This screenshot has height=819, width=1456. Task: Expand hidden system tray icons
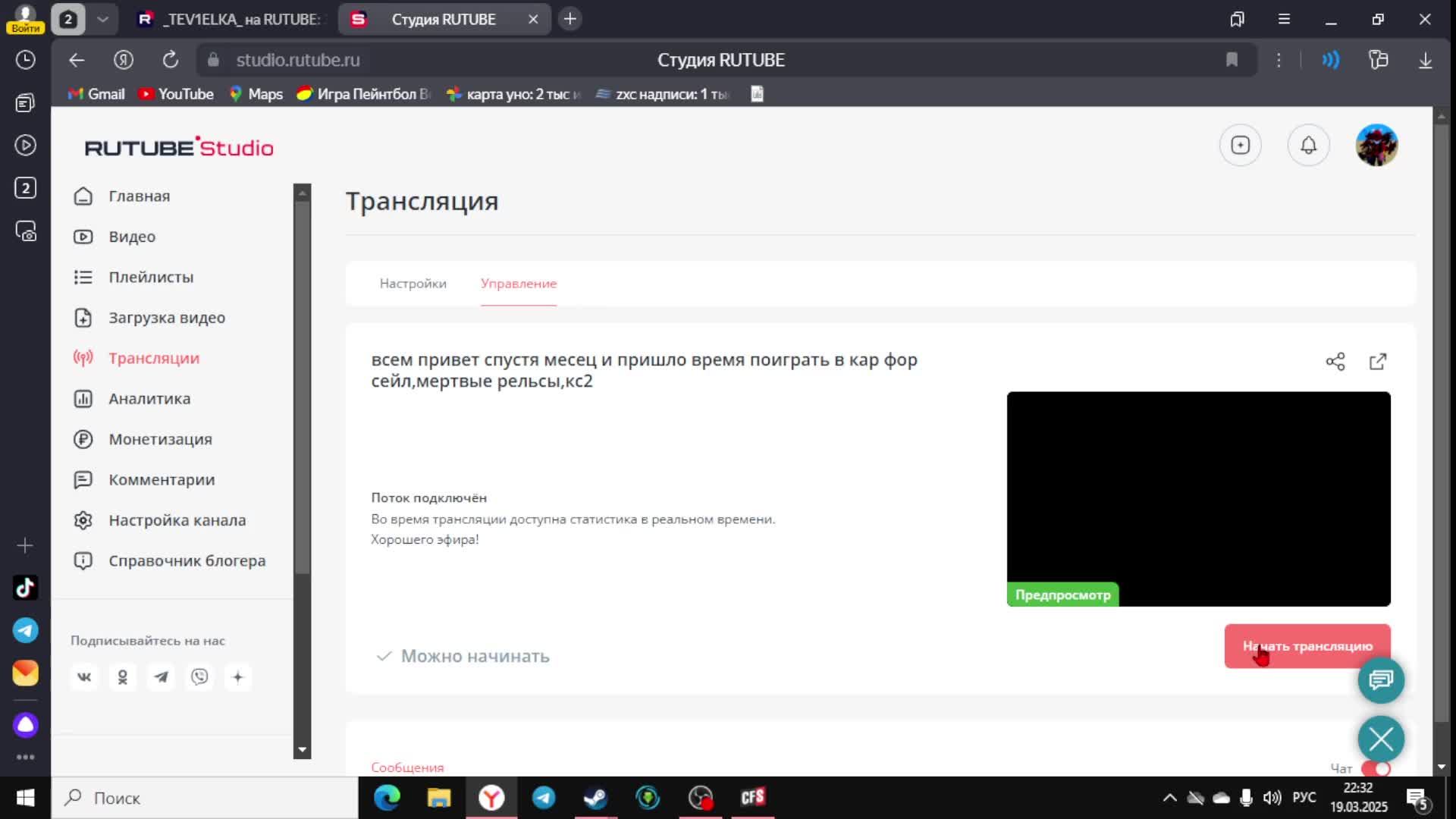[x=1169, y=798]
